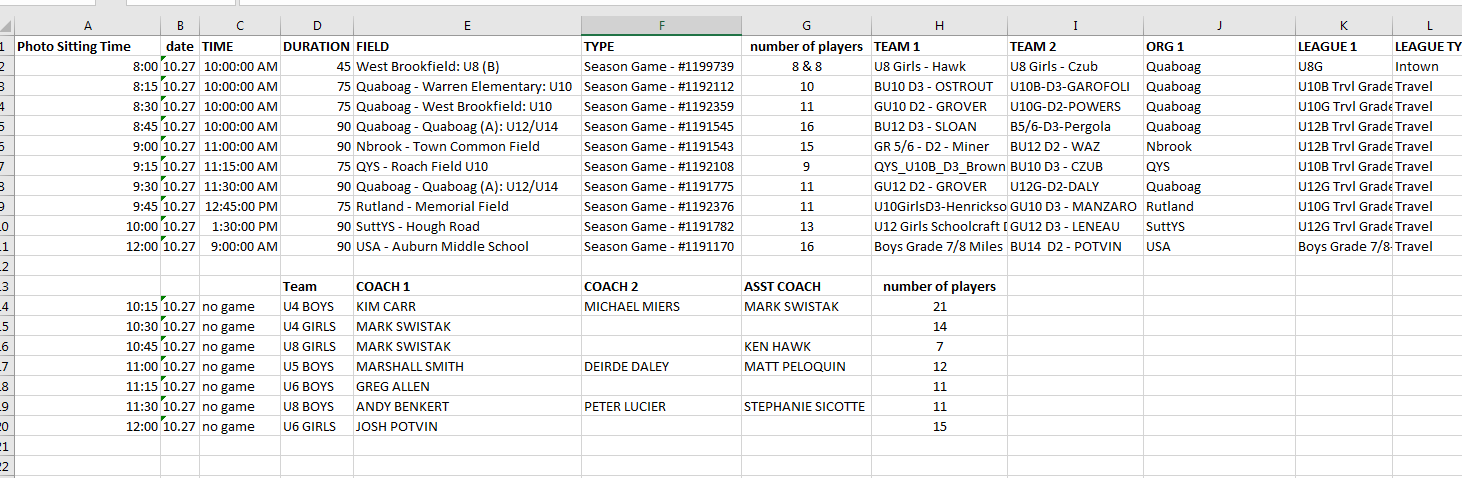Click the cell with Season Game - #1191170
Viewport: 1462px width, 478px height.
pyautogui.click(x=661, y=246)
